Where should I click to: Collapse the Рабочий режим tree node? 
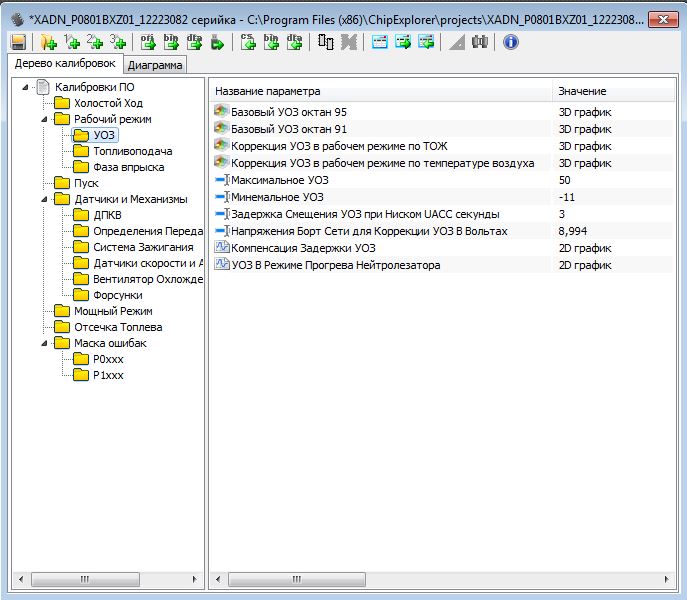tap(45, 119)
